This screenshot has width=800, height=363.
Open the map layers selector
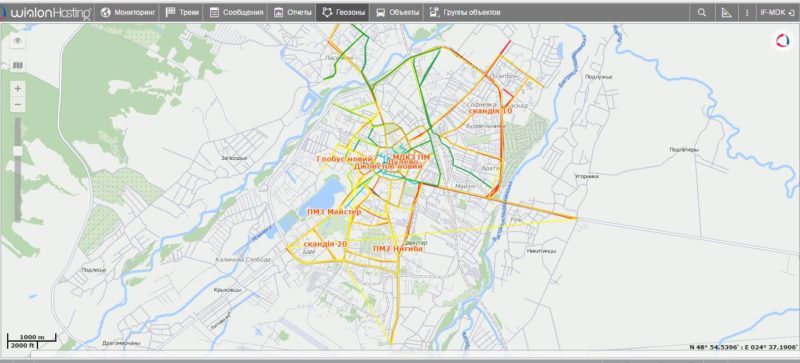[x=18, y=65]
